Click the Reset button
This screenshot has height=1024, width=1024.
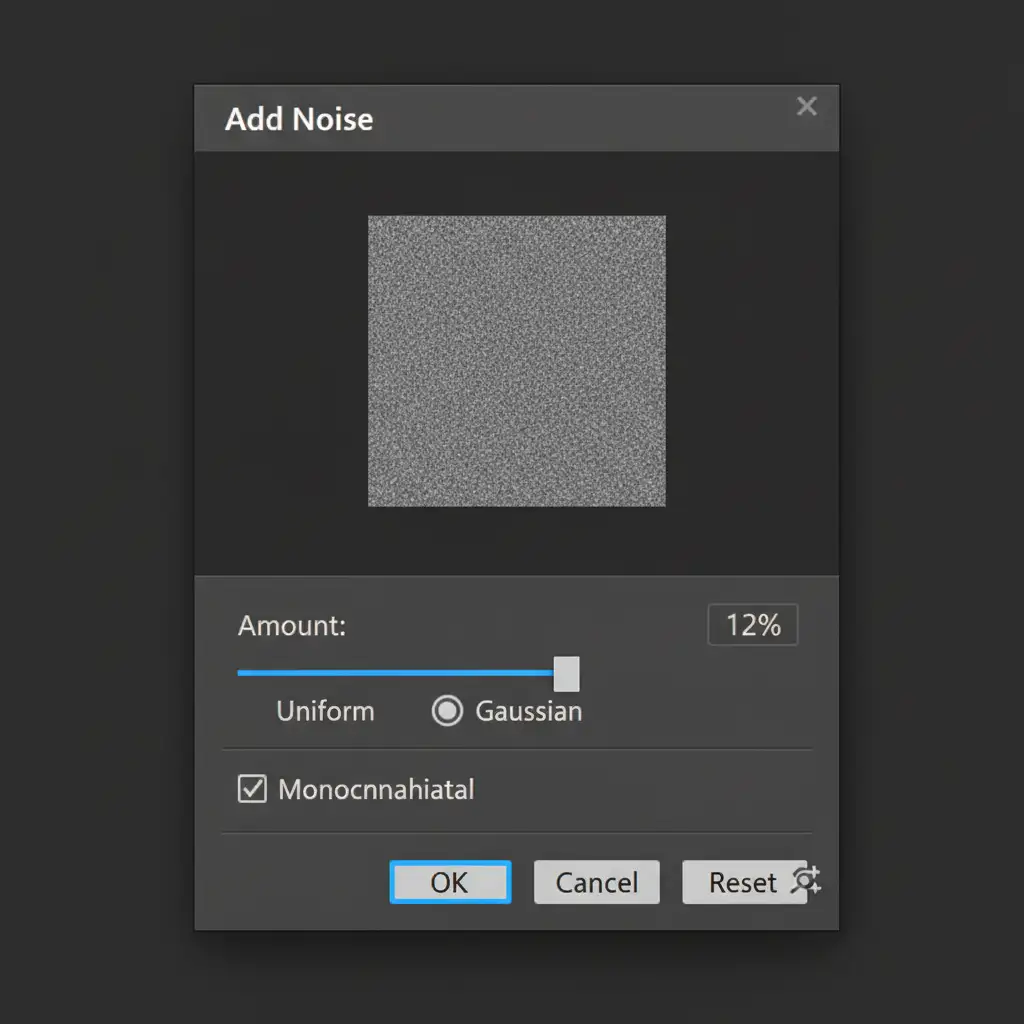[742, 882]
